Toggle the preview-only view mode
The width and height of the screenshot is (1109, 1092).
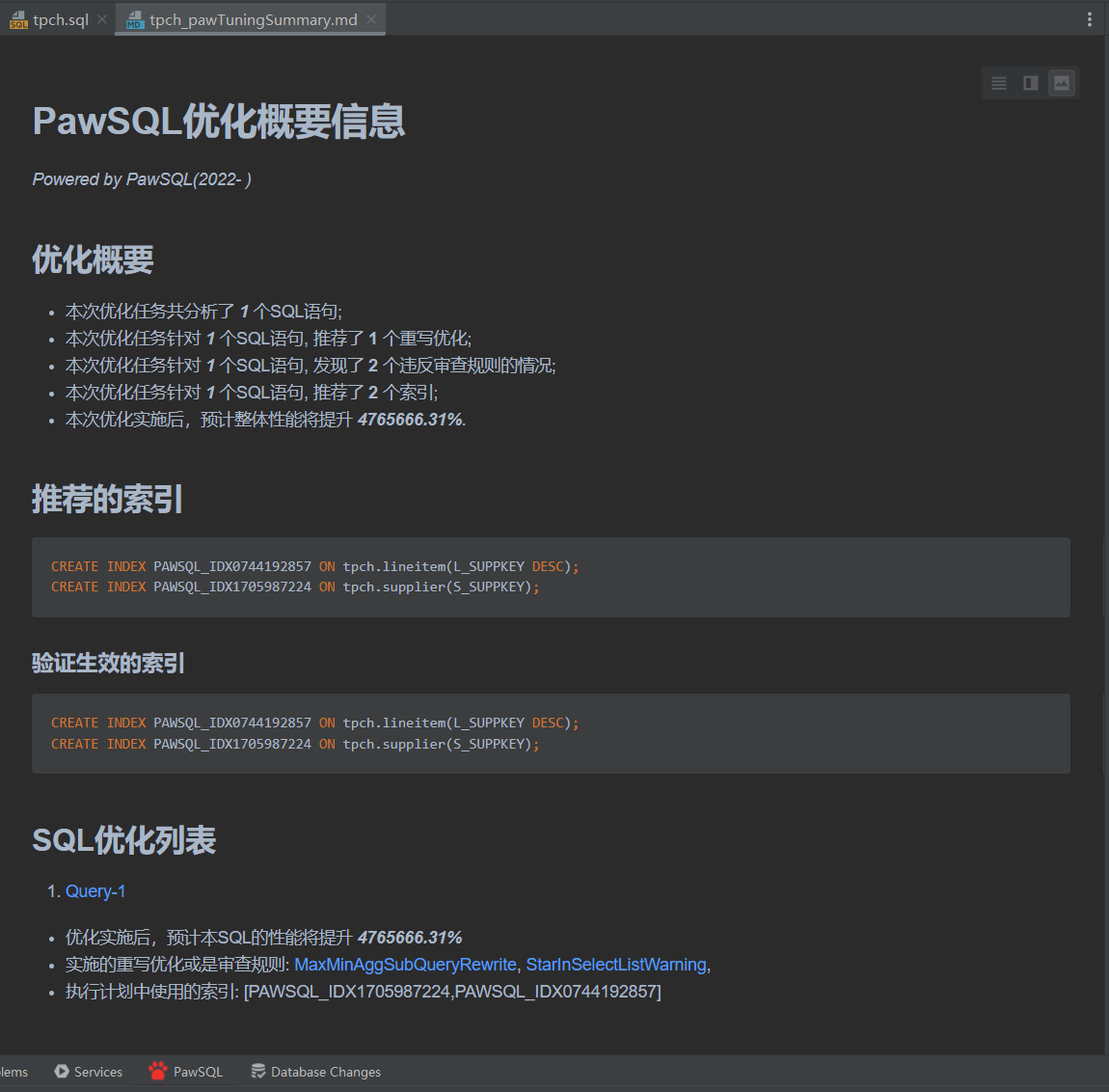coord(1061,83)
